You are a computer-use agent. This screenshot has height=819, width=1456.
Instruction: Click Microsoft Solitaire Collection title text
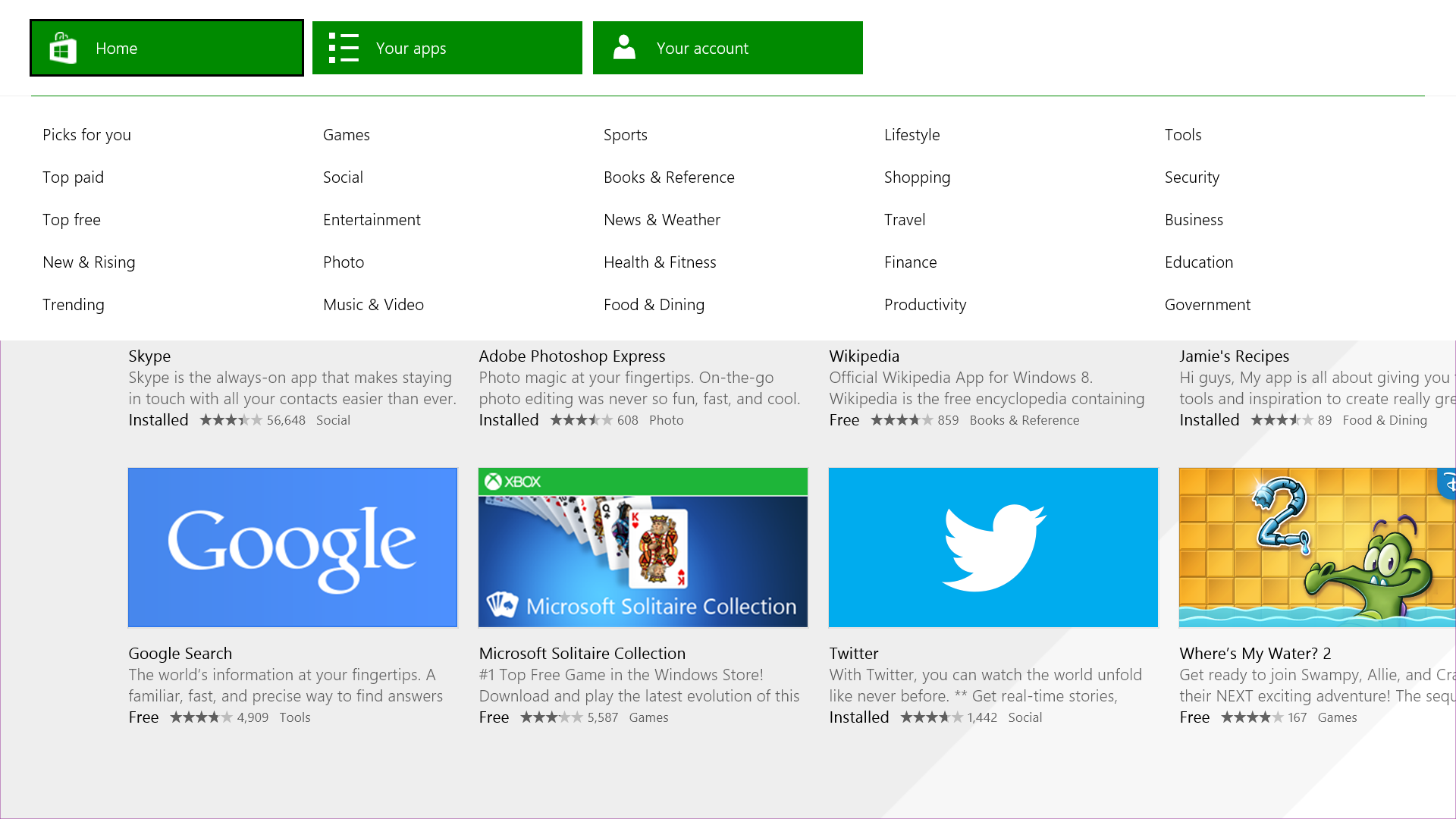(x=582, y=654)
